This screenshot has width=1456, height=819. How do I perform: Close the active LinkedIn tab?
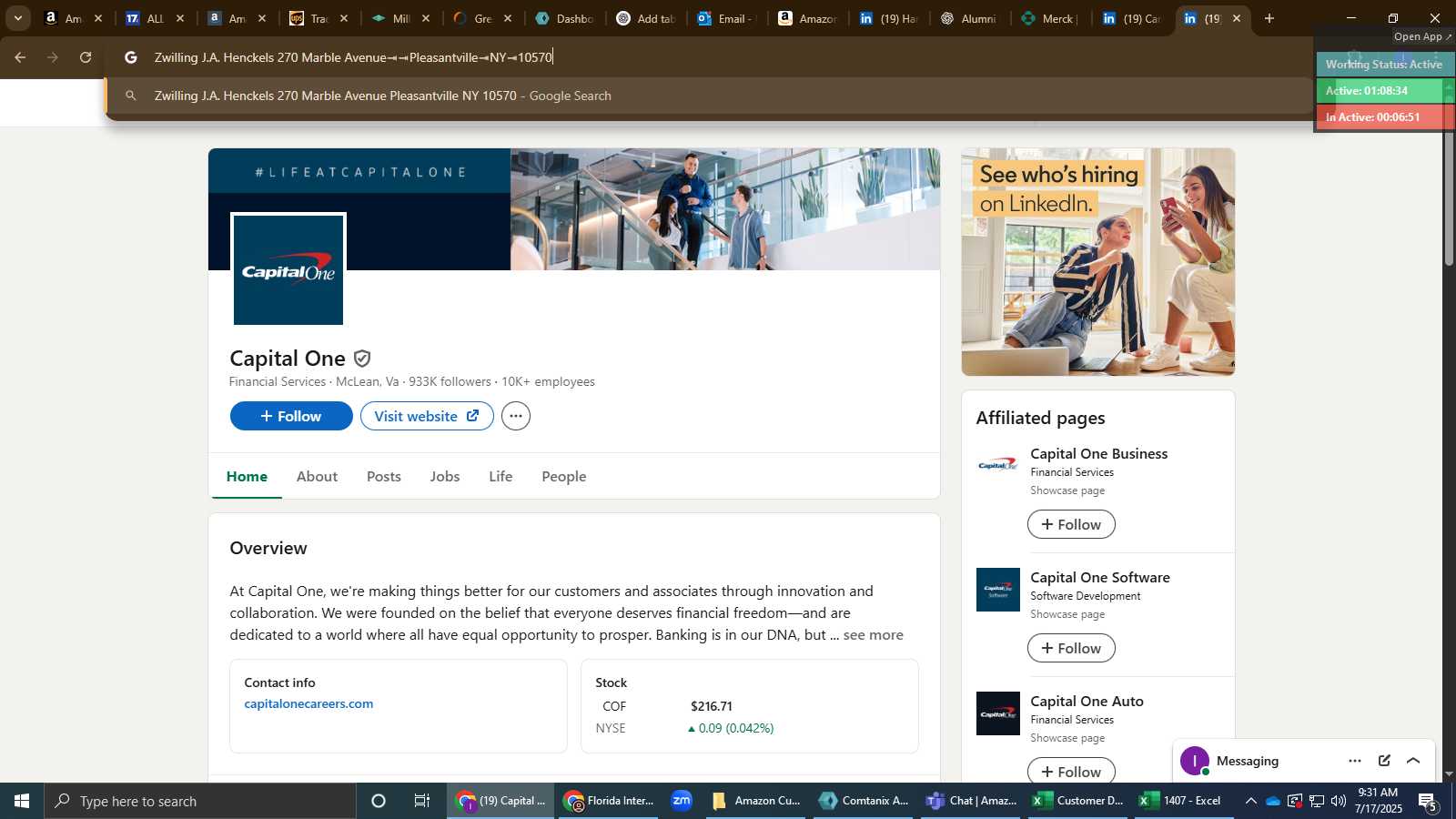click(1236, 18)
